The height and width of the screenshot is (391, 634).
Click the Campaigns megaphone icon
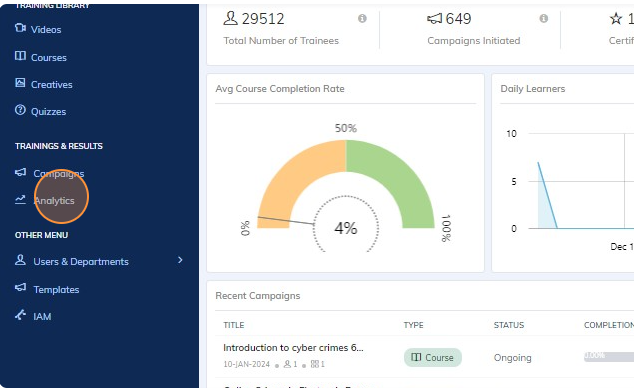21,172
